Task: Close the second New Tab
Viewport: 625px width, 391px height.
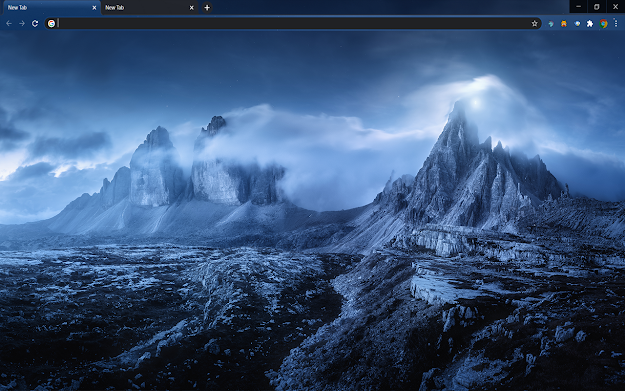Action: coord(191,8)
